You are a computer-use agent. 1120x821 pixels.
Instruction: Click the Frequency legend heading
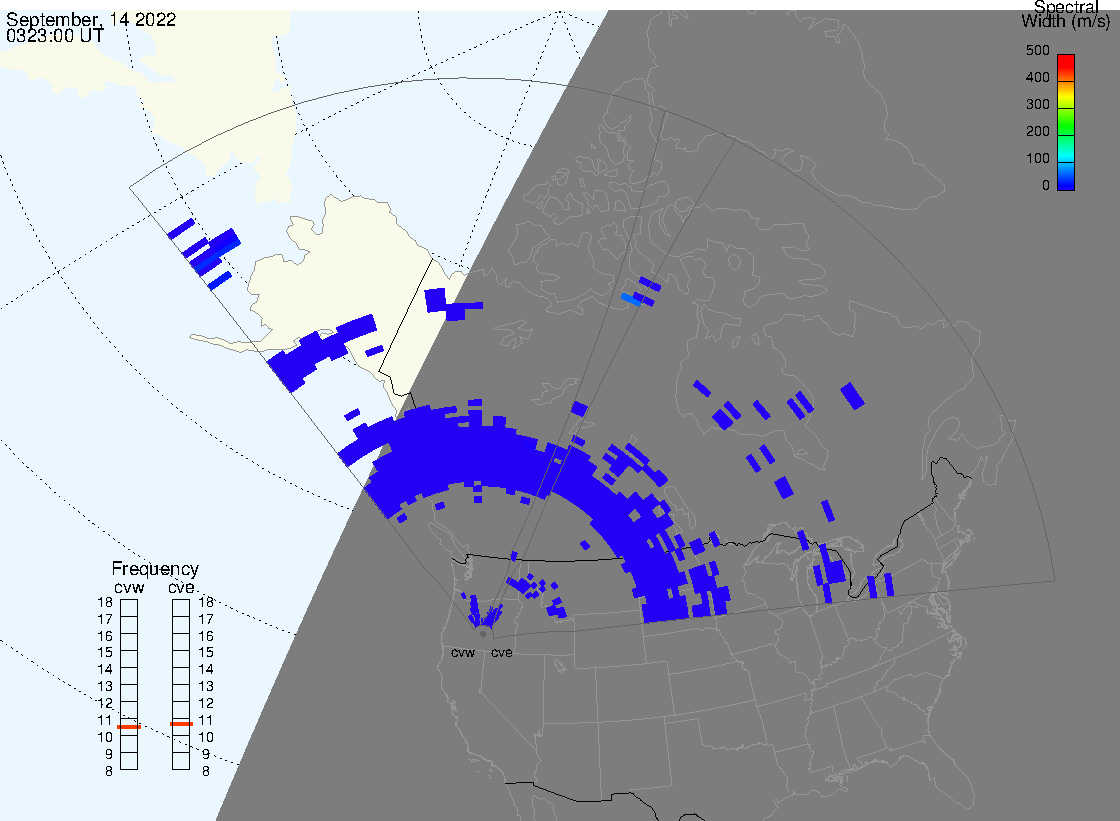(x=155, y=569)
